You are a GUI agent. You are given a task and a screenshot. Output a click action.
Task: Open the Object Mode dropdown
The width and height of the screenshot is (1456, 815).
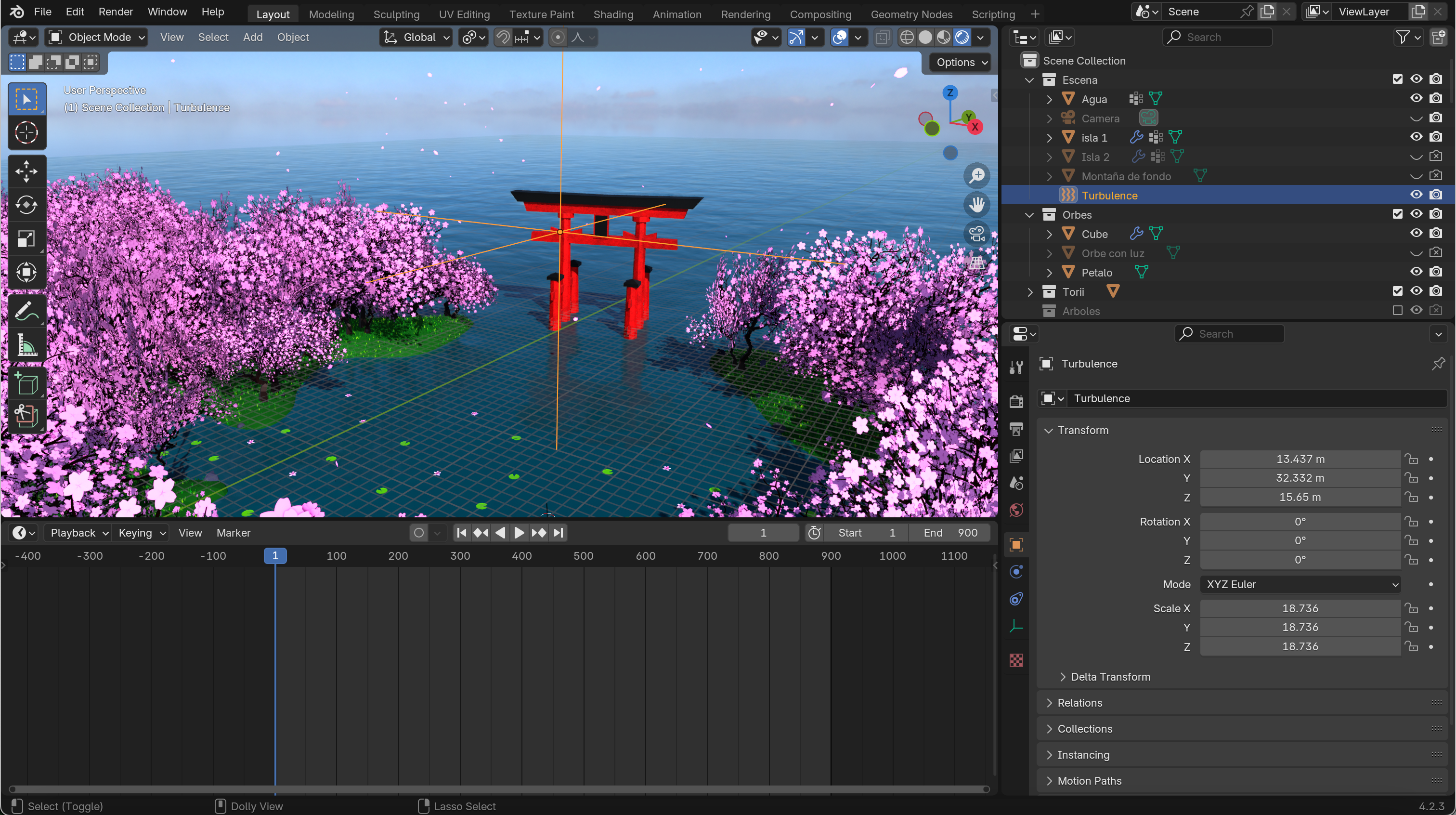point(97,37)
